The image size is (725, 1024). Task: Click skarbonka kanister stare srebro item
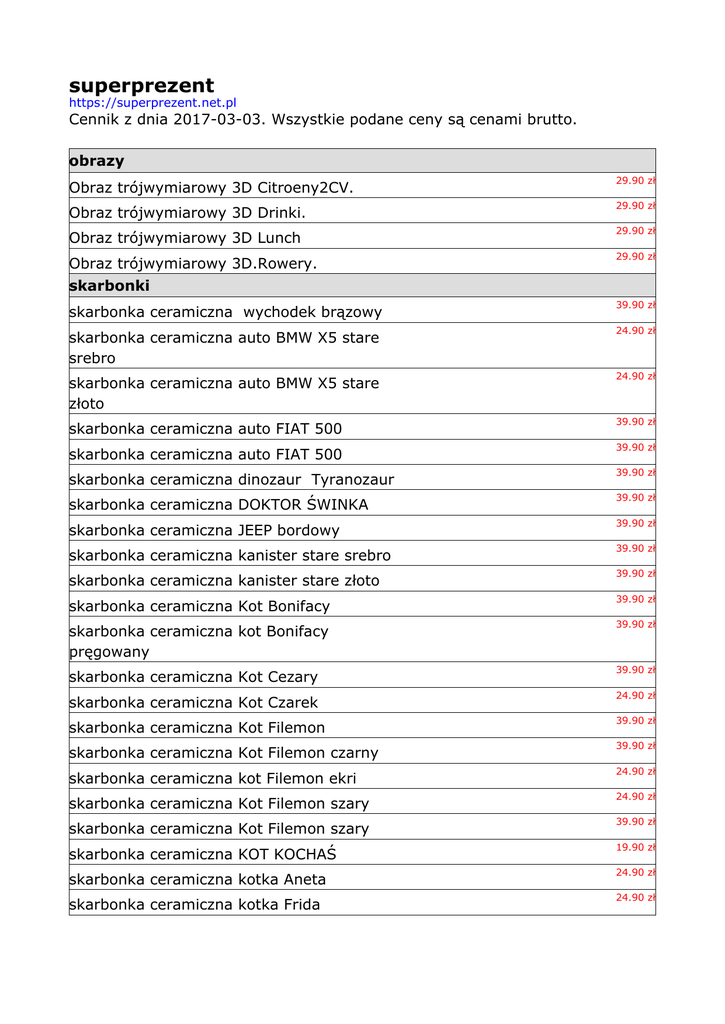tap(230, 556)
